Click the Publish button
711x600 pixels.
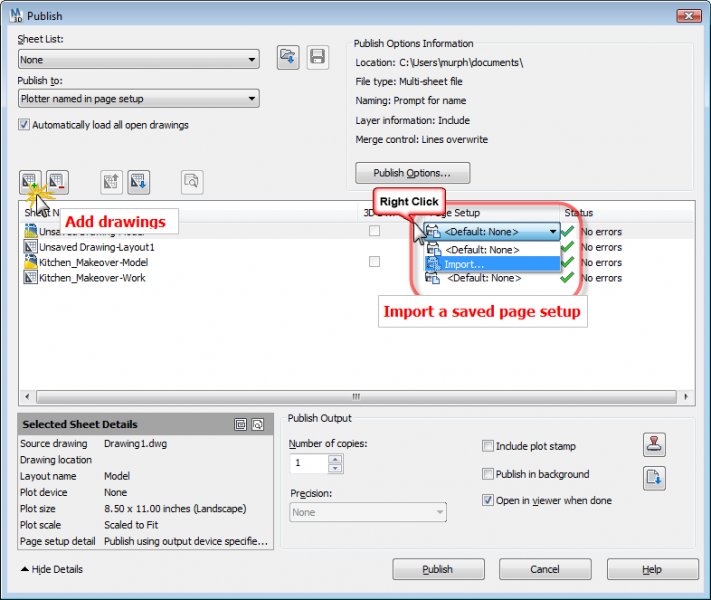438,569
